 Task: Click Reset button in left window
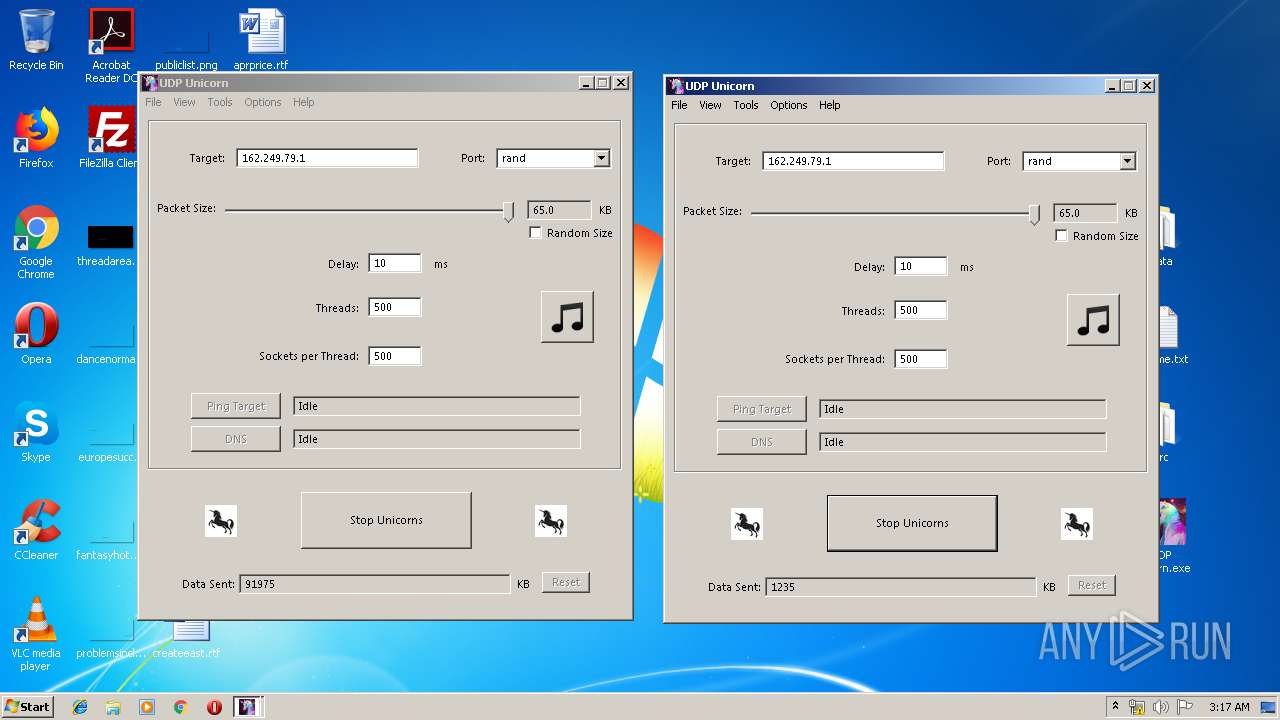coord(566,582)
